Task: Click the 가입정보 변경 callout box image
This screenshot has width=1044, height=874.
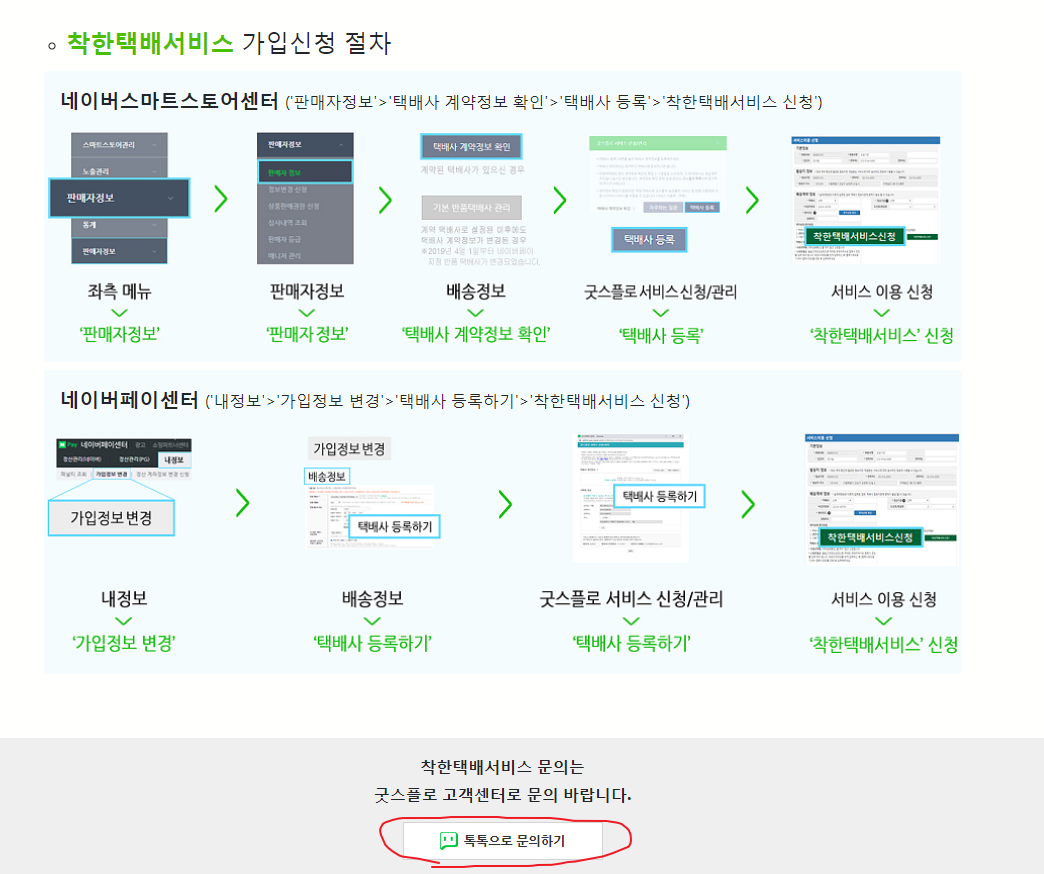Action: 111,518
